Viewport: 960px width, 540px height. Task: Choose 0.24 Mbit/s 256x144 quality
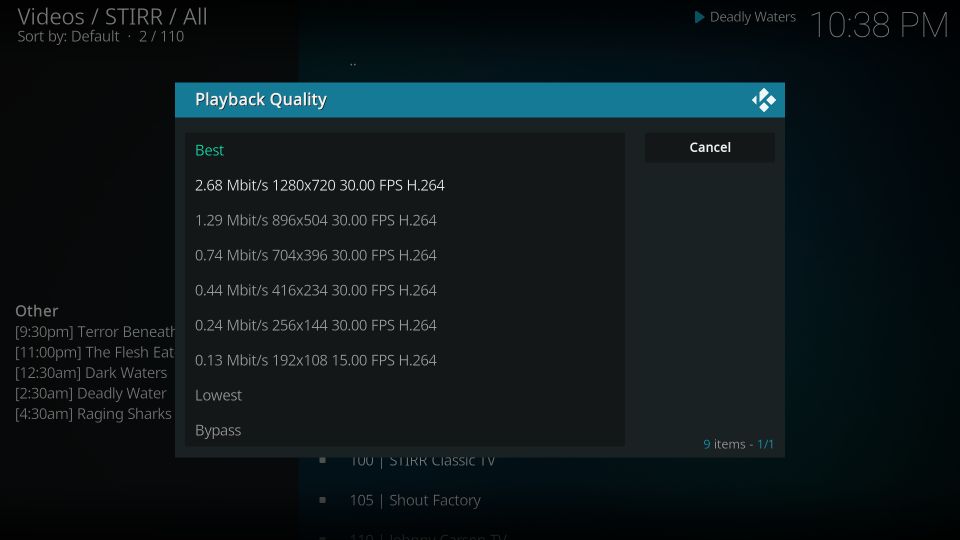coord(405,324)
